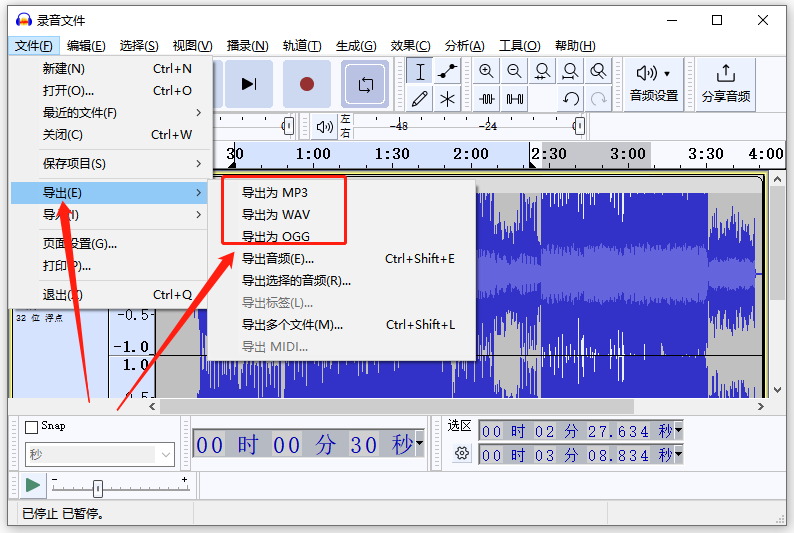Fit project to width zoom icon

(x=570, y=71)
